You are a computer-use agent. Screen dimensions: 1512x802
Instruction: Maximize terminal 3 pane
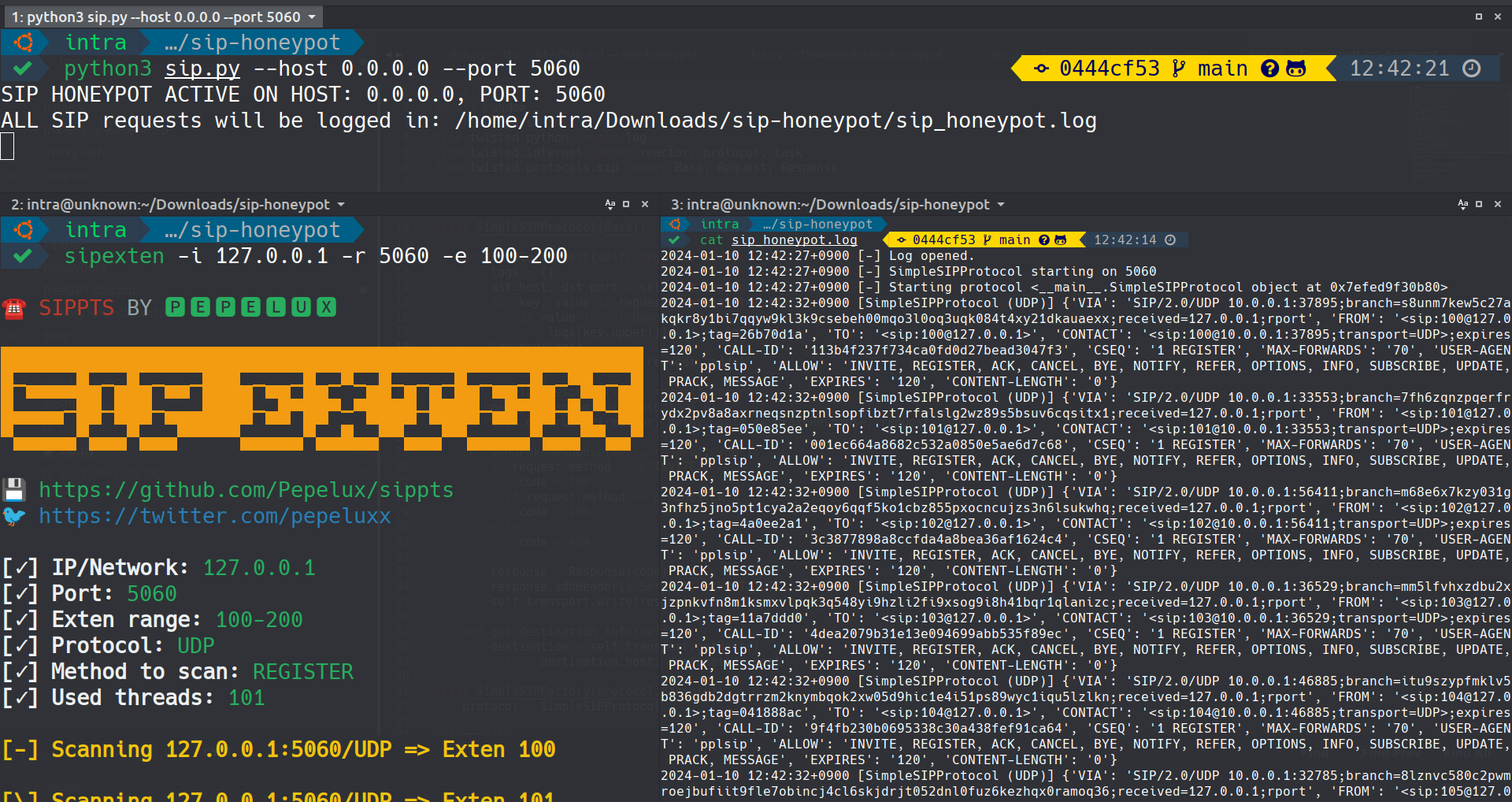pos(1479,204)
